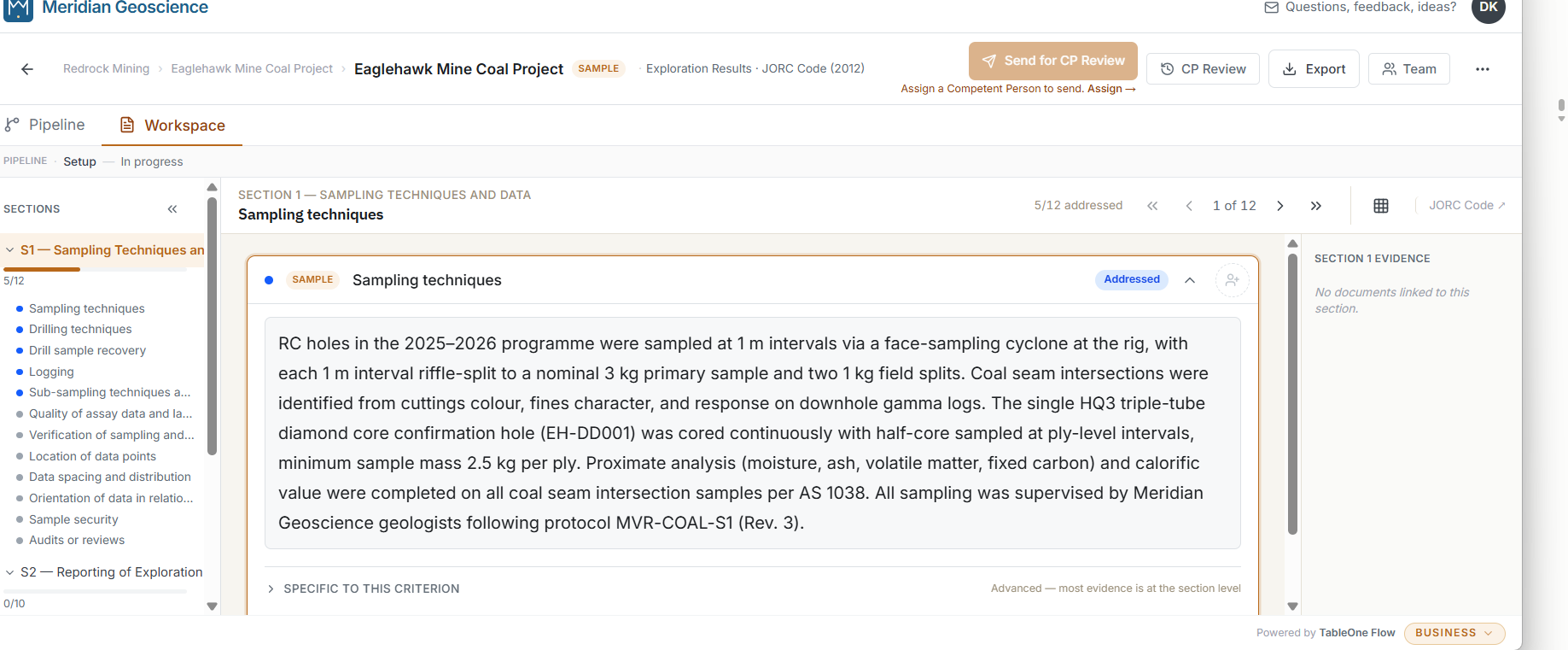Select Orientation of data item

[x=111, y=498]
